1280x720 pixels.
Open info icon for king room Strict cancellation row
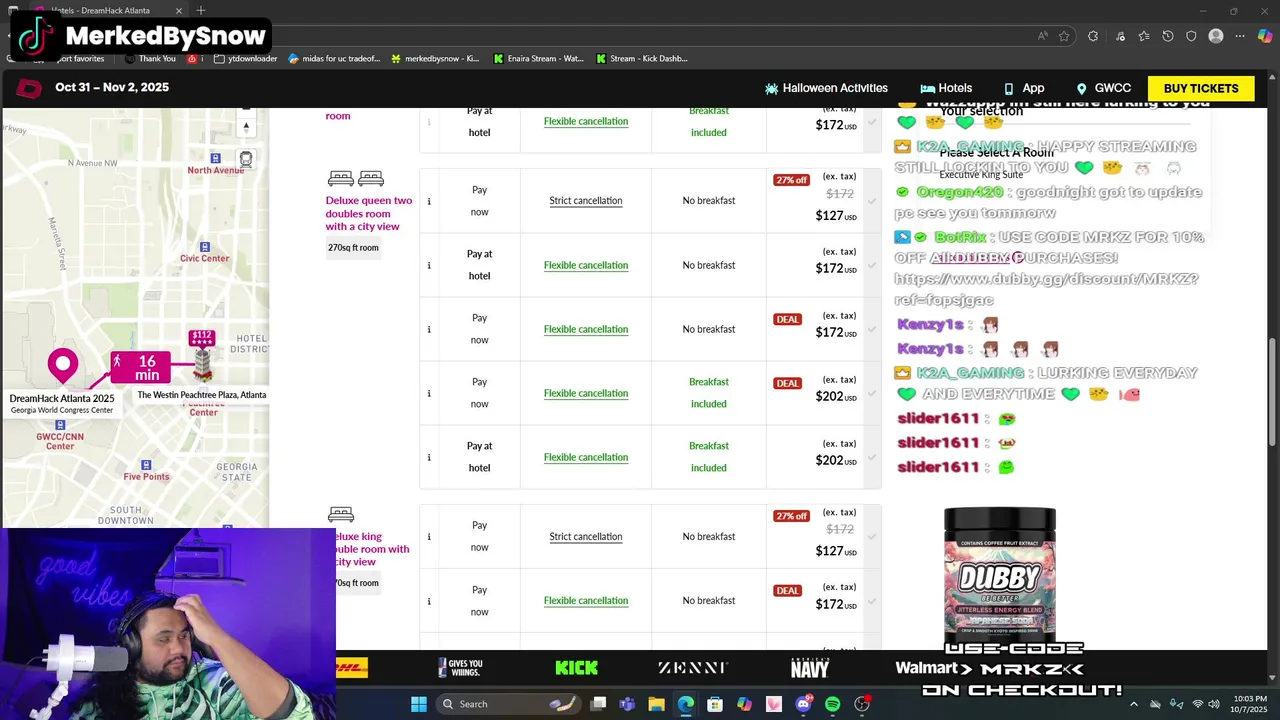tap(429, 537)
